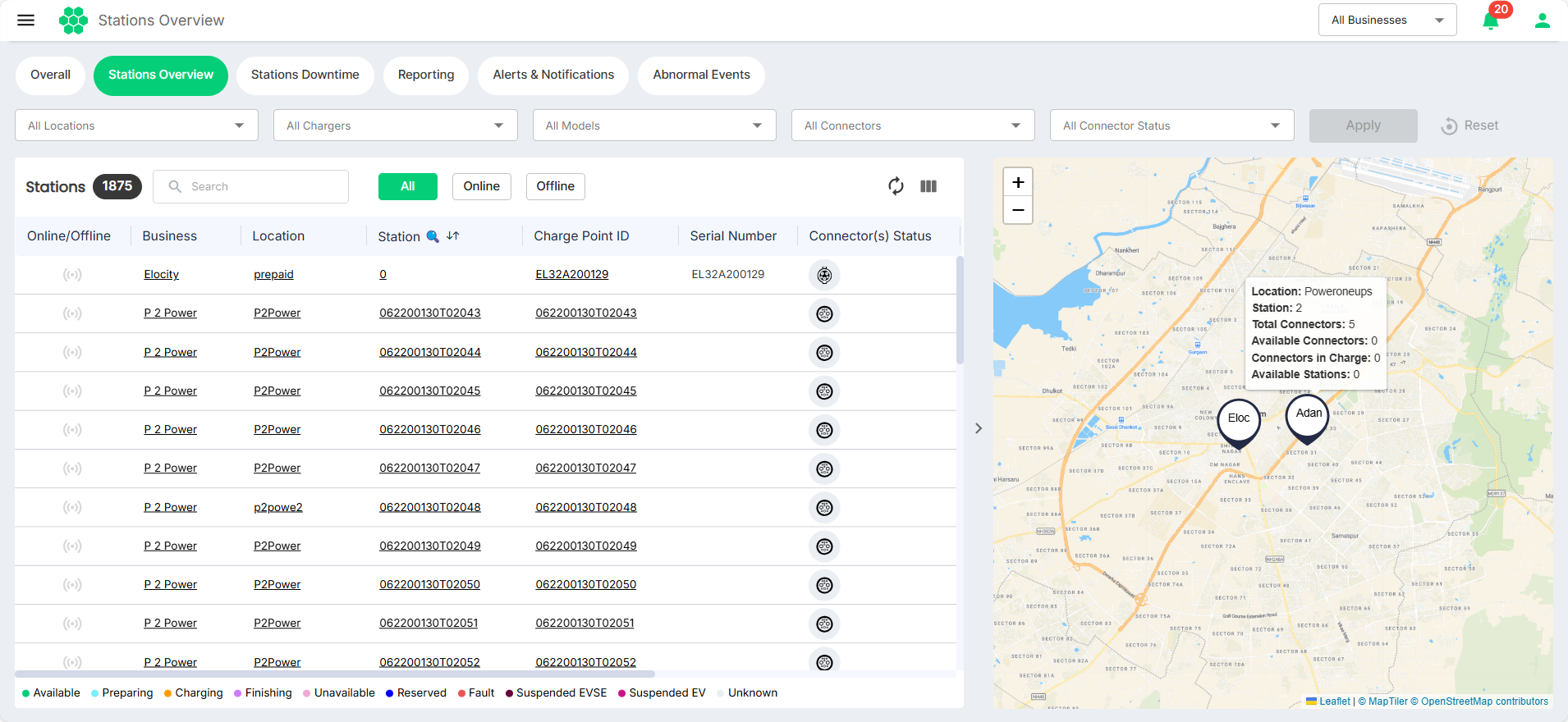This screenshot has width=1568, height=722.
Task: Expand the All Locations dropdown
Action: click(x=136, y=126)
